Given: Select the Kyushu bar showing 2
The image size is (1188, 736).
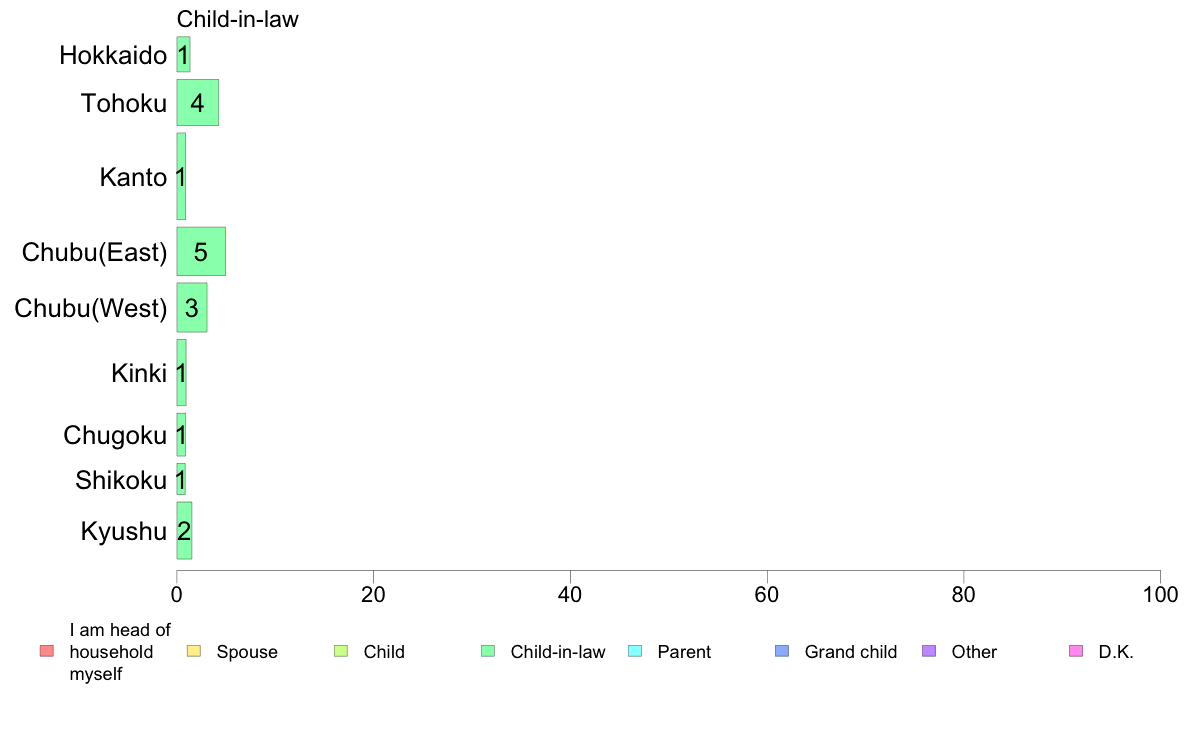Looking at the screenshot, I should pyautogui.click(x=184, y=531).
